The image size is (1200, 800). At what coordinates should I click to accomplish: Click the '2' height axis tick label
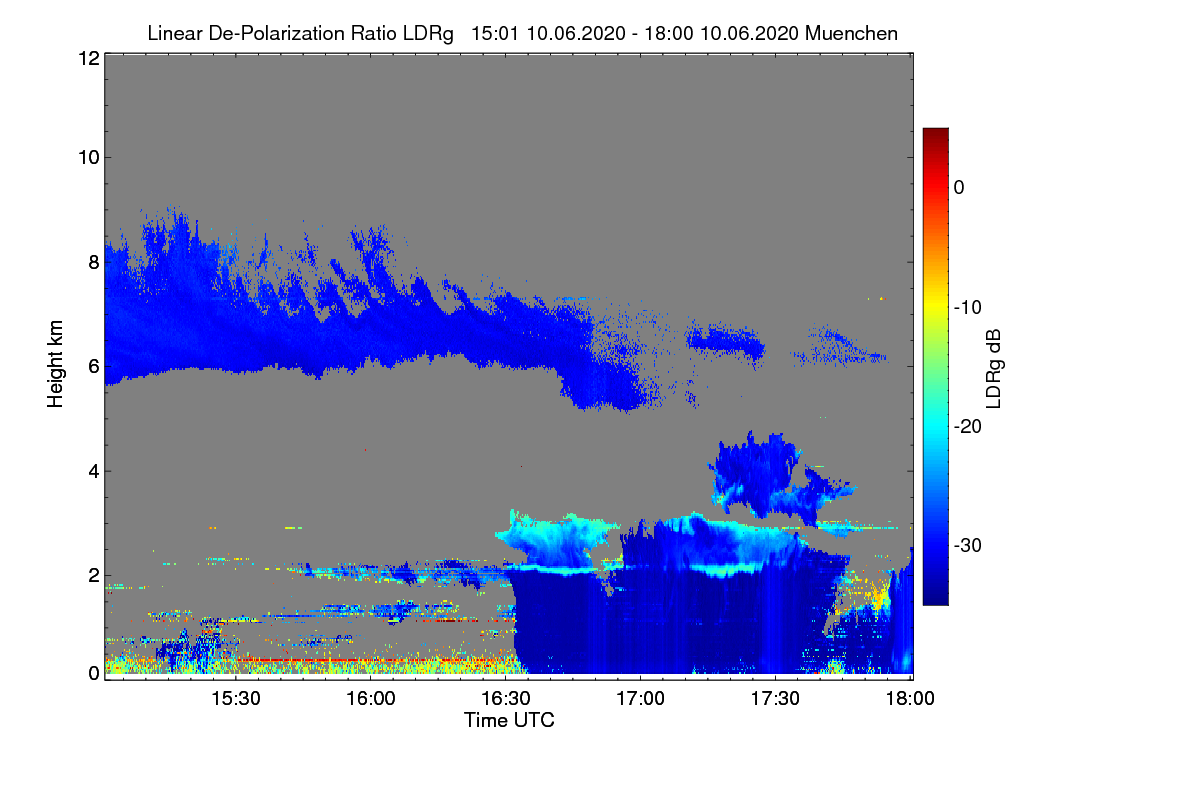[93, 575]
